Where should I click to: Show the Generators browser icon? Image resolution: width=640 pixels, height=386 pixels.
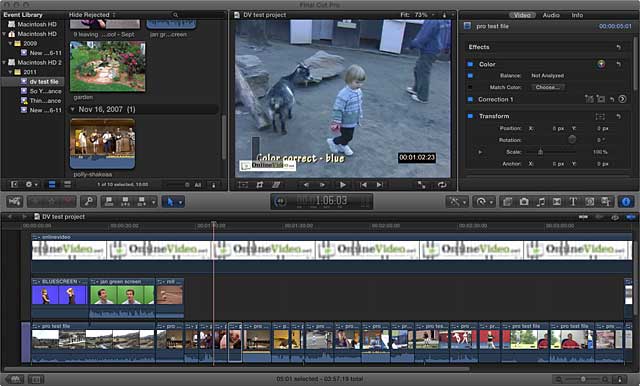[x=589, y=202]
